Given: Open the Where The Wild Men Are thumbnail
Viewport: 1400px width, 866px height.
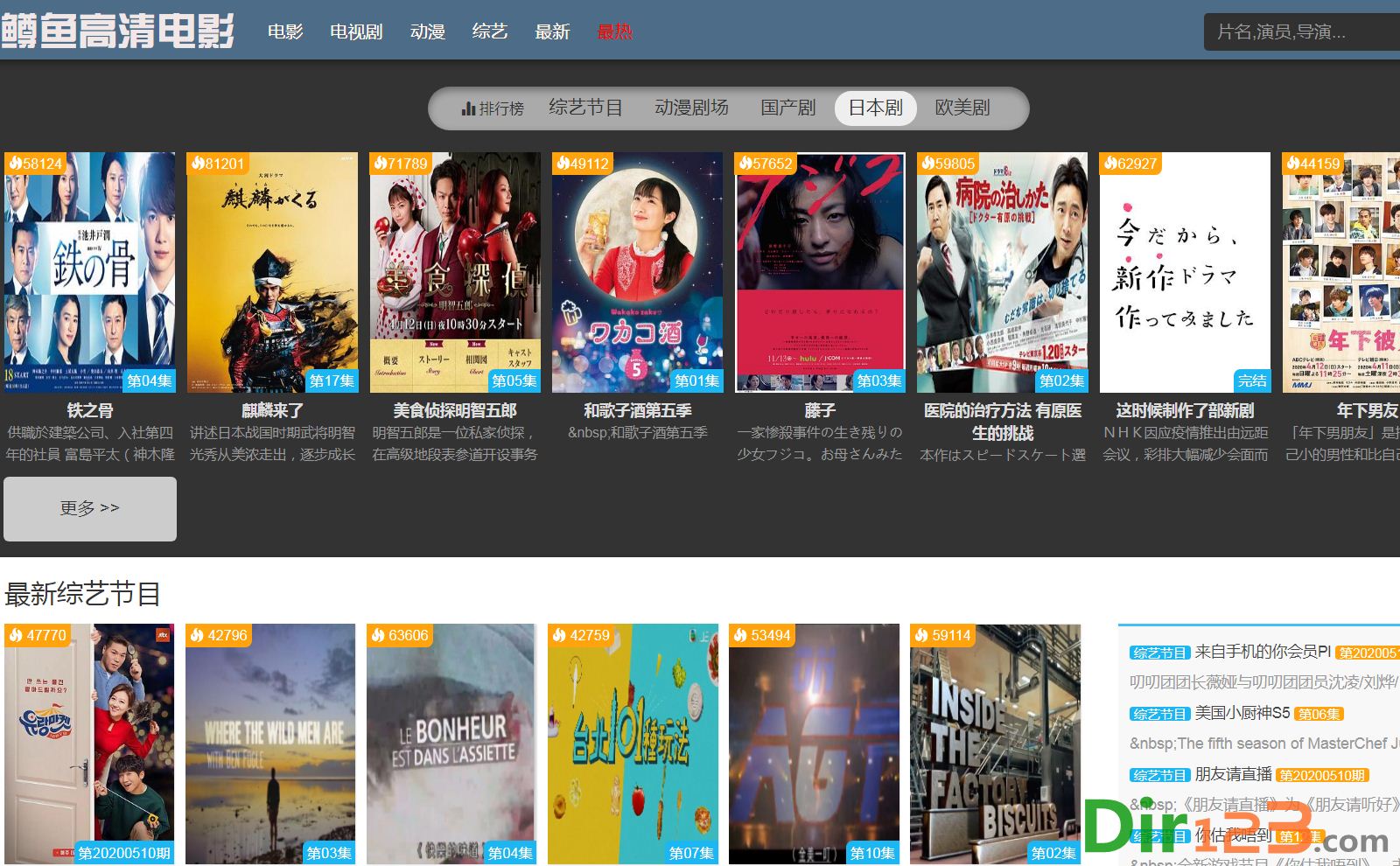Looking at the screenshot, I should point(270,744).
